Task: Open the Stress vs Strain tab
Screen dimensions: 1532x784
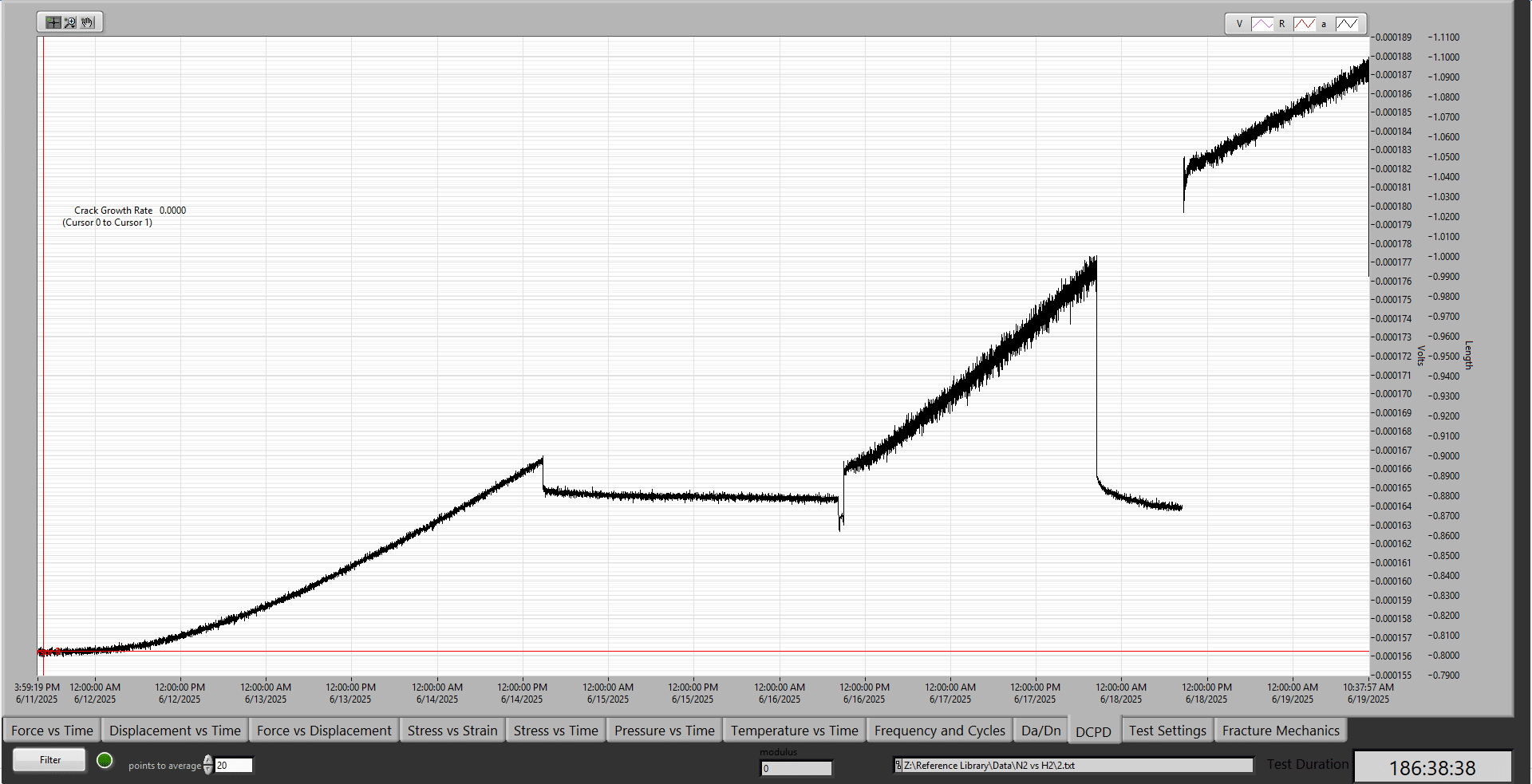Action: pyautogui.click(x=452, y=731)
